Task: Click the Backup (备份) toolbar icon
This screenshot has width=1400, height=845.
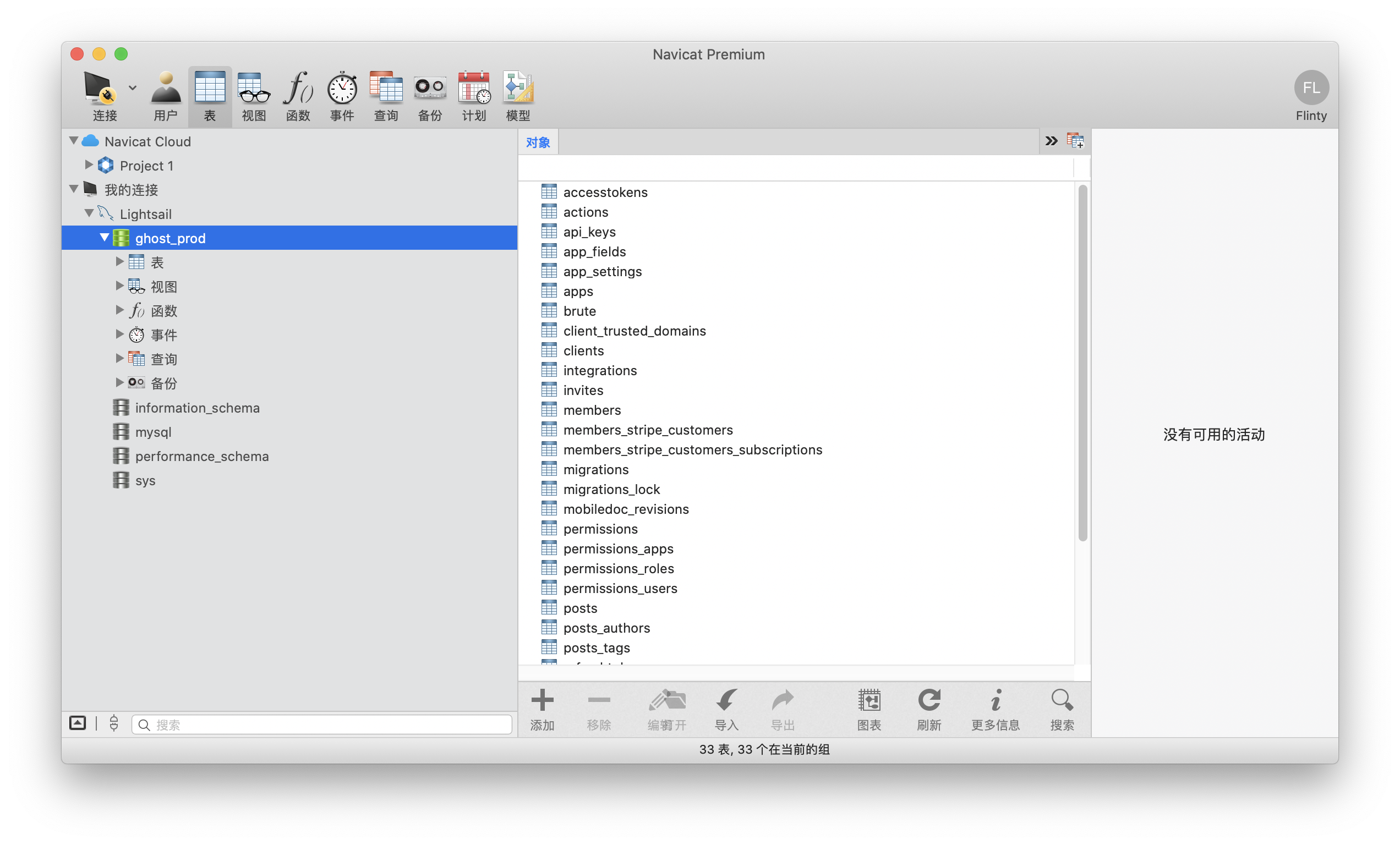Action: pos(430,89)
